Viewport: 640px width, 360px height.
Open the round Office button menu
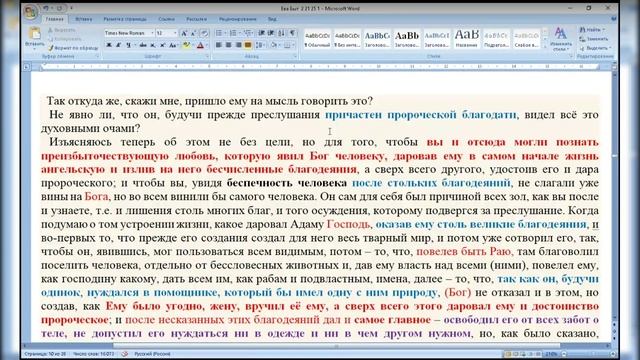click(x=31, y=12)
